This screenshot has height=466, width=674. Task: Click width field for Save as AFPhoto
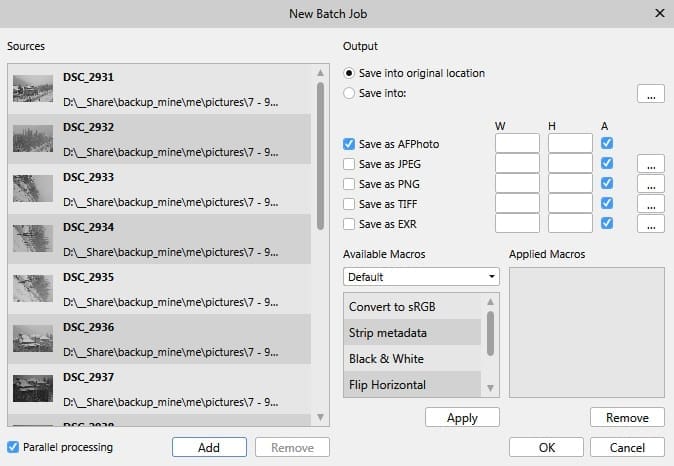(517, 143)
